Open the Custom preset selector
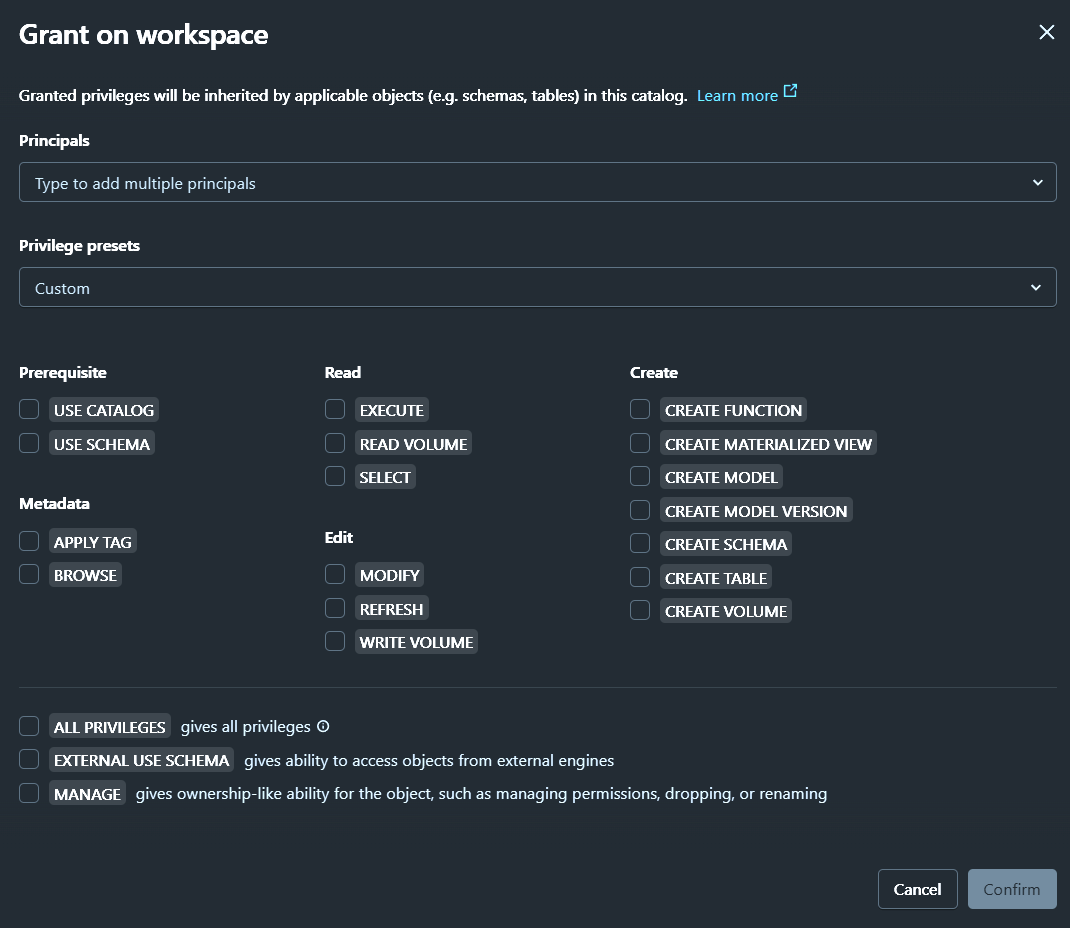1070x928 pixels. click(x=537, y=287)
